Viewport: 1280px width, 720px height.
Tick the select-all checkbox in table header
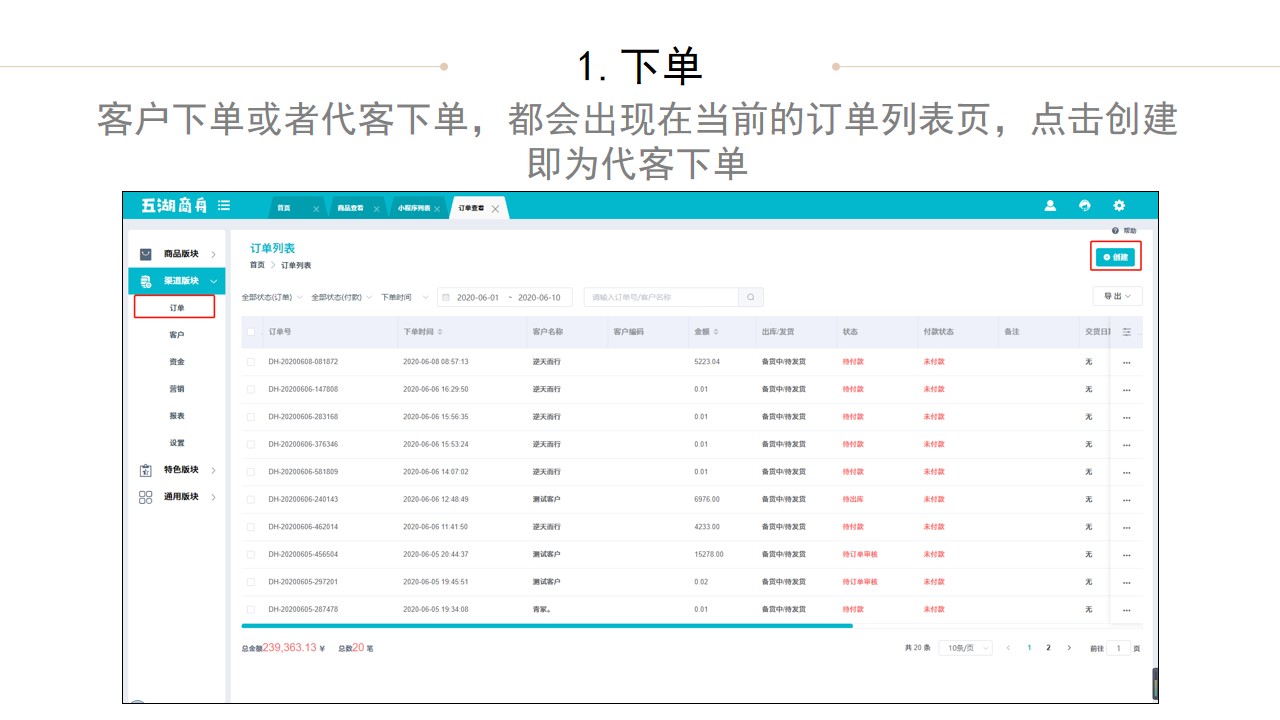coord(251,332)
